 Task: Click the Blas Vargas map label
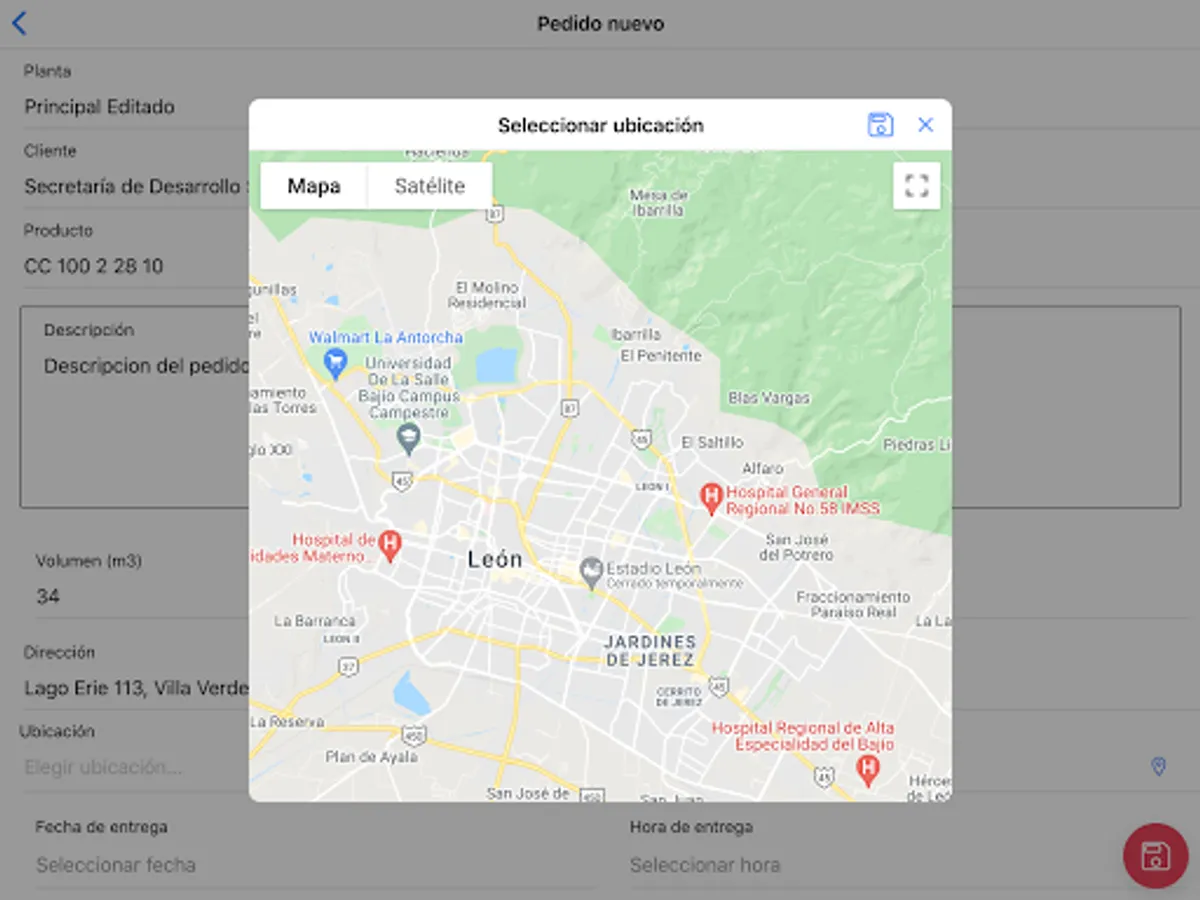click(x=768, y=398)
